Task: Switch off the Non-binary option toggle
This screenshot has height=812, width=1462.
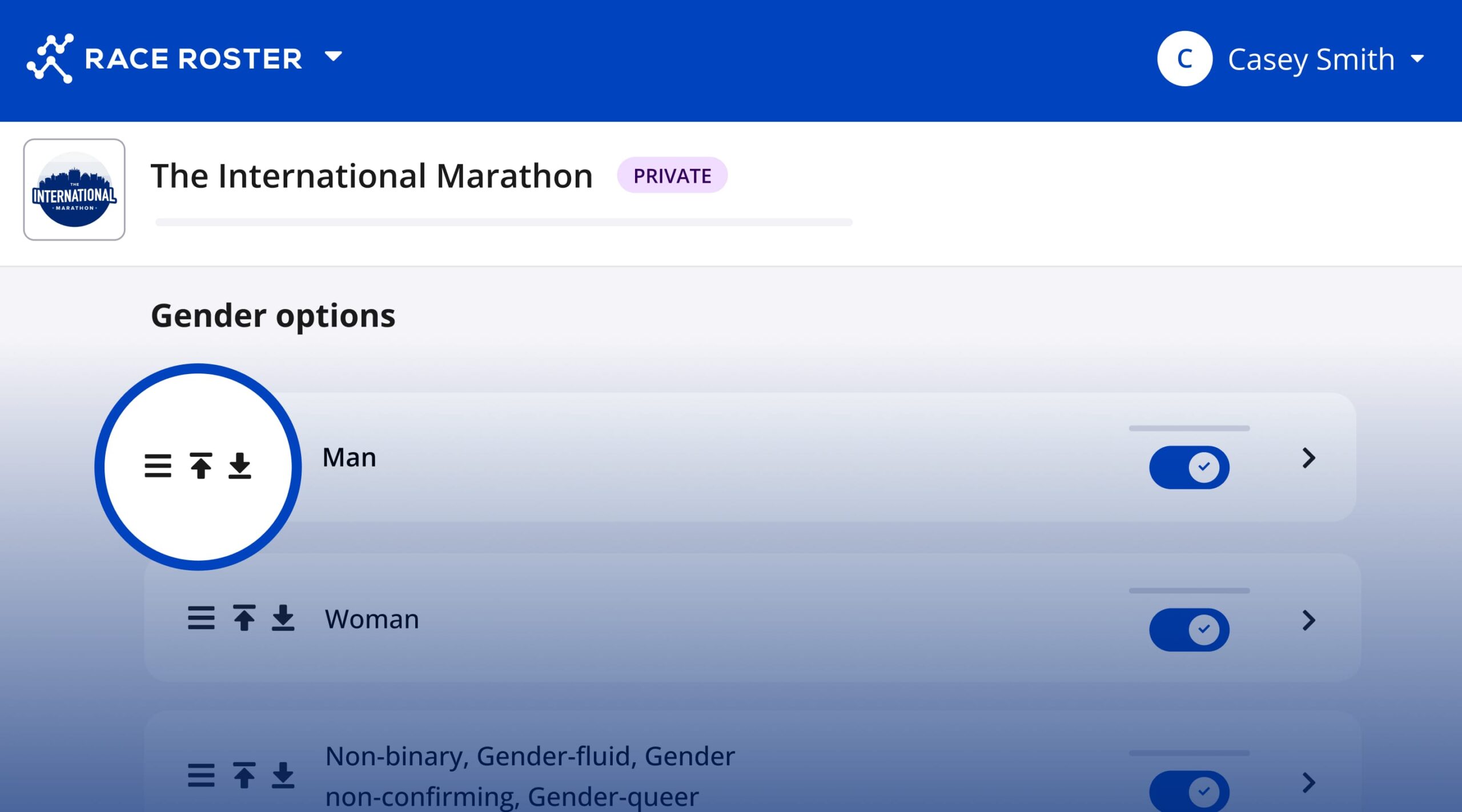Action: pyautogui.click(x=1189, y=791)
